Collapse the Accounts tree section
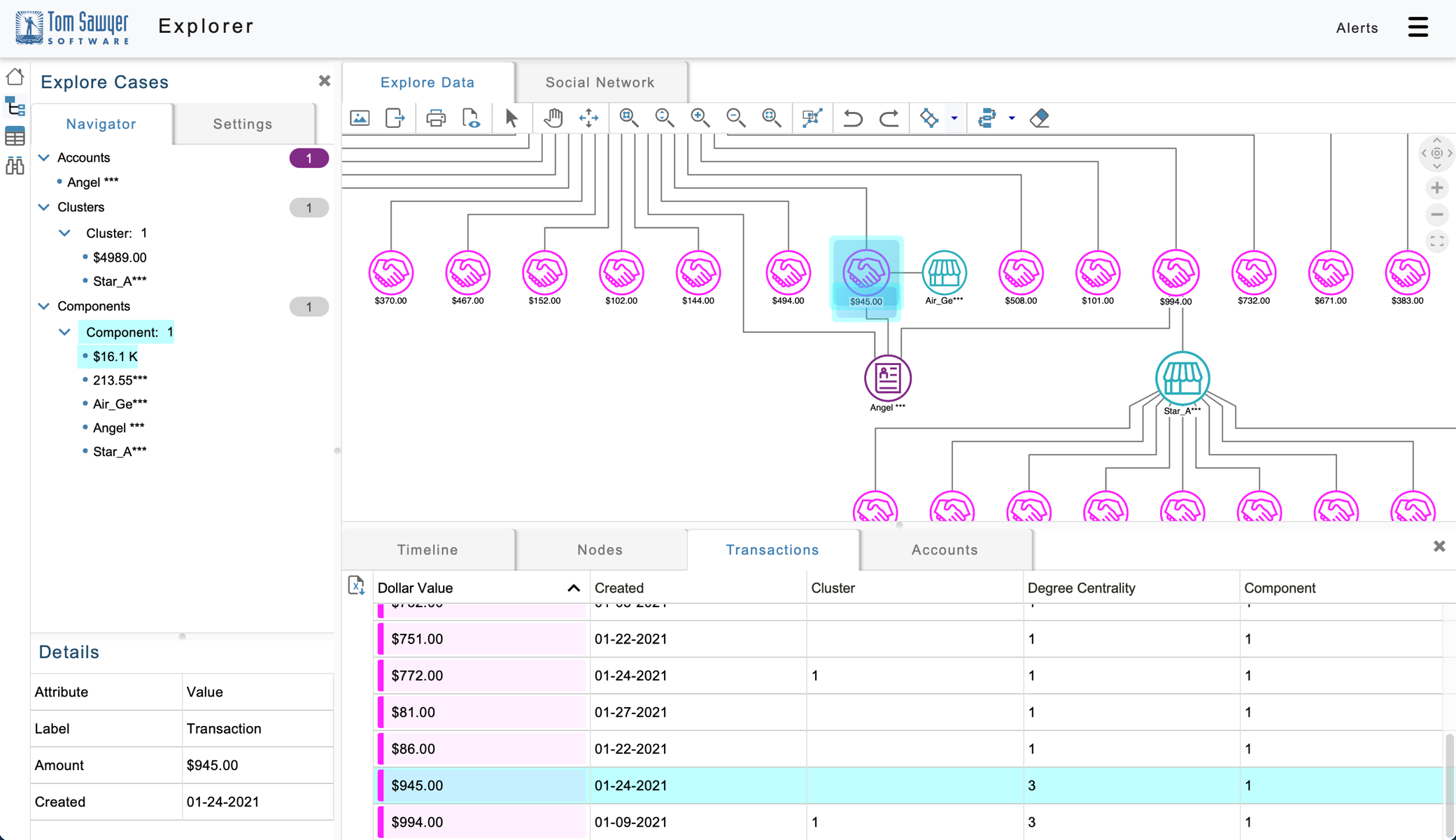Viewport: 1456px width, 840px height. (44, 157)
